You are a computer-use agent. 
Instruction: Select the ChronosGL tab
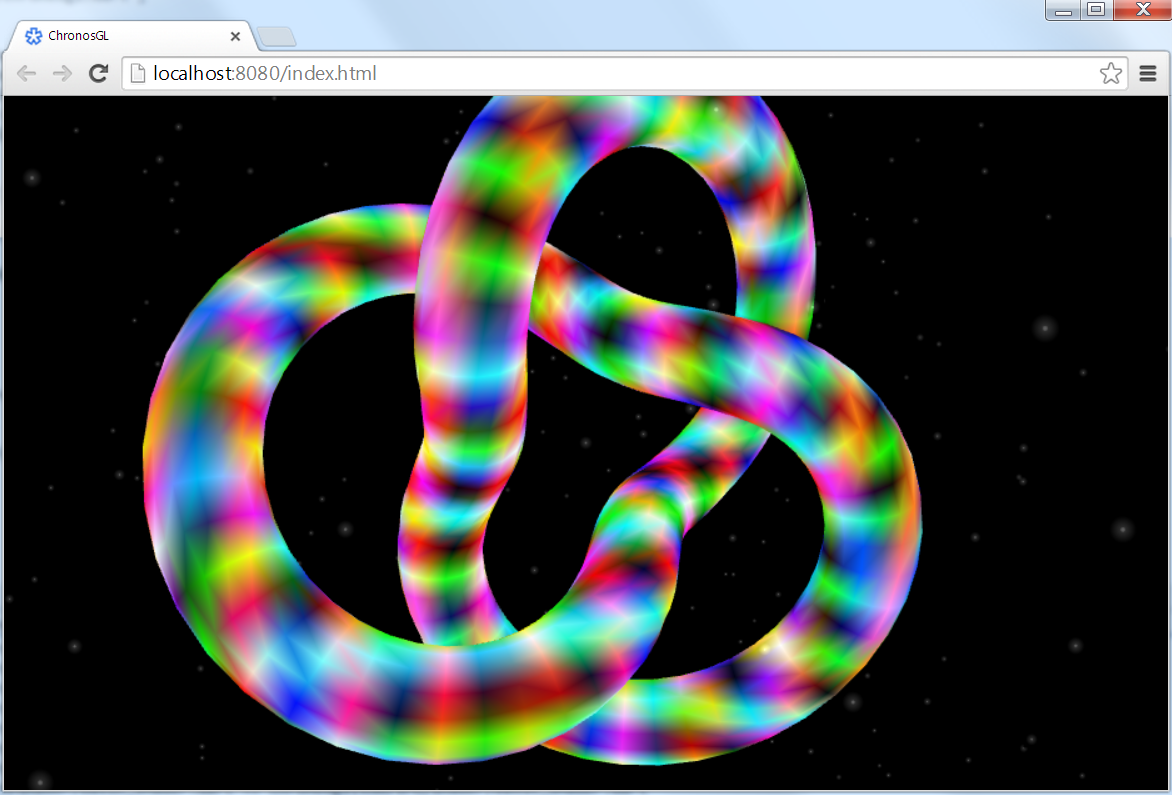(131, 36)
